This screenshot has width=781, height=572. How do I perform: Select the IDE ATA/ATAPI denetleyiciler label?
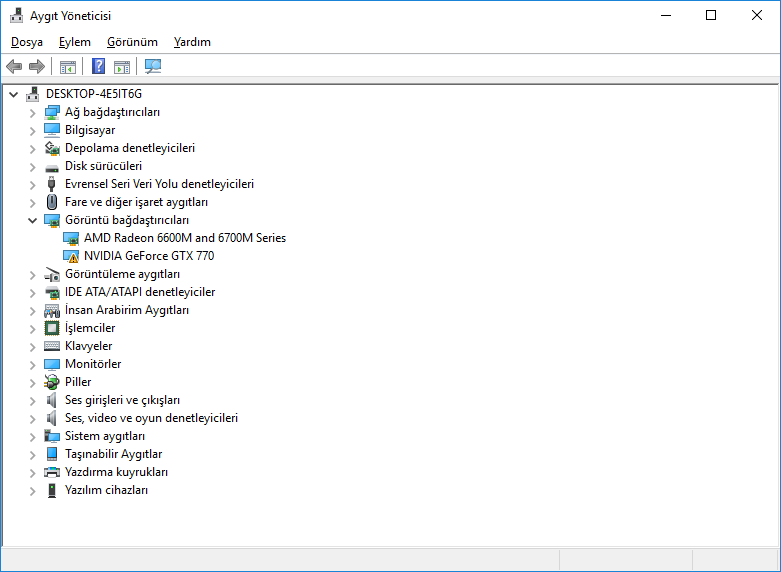(x=140, y=291)
